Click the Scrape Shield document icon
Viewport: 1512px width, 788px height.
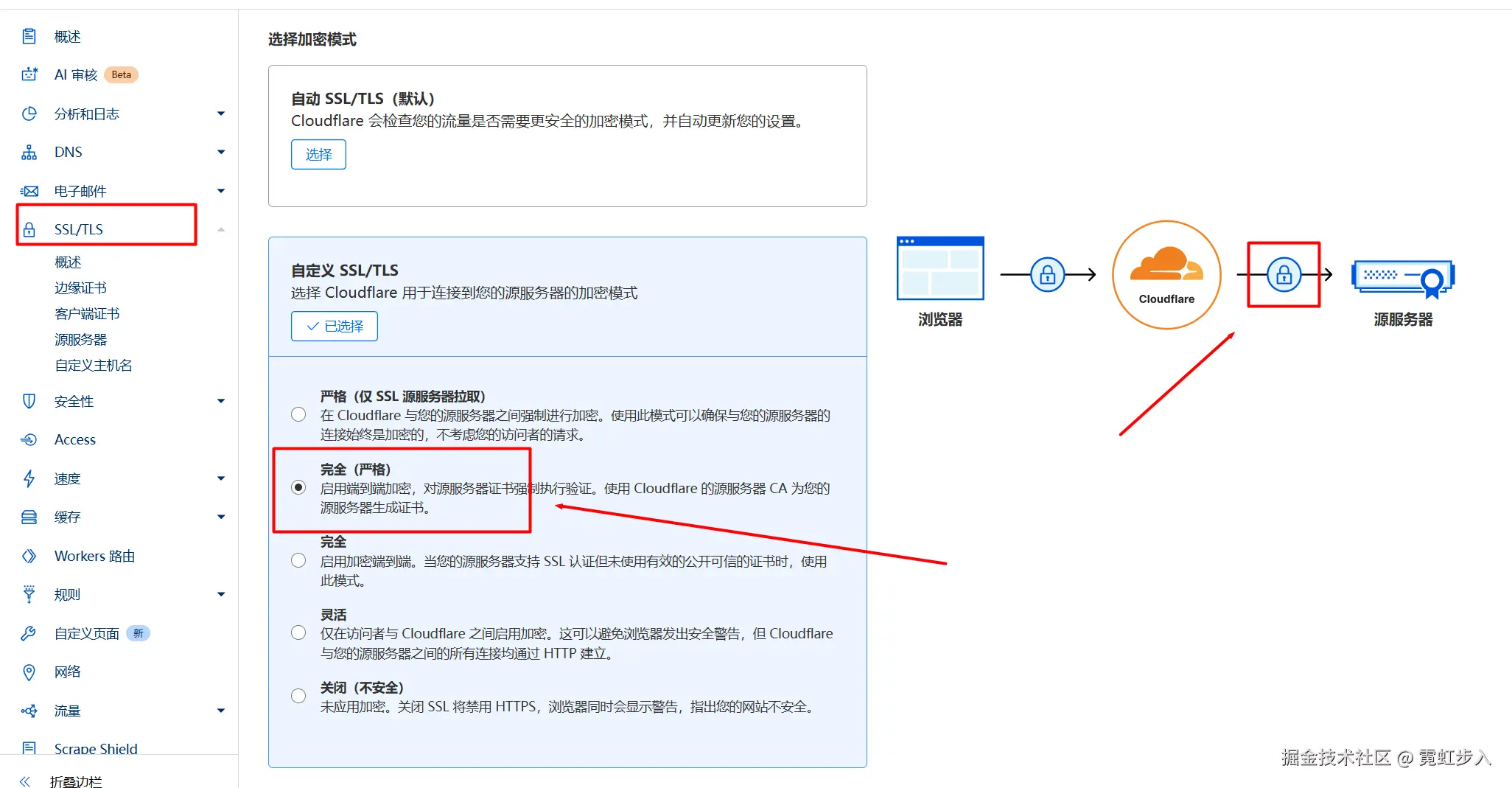tap(29, 748)
